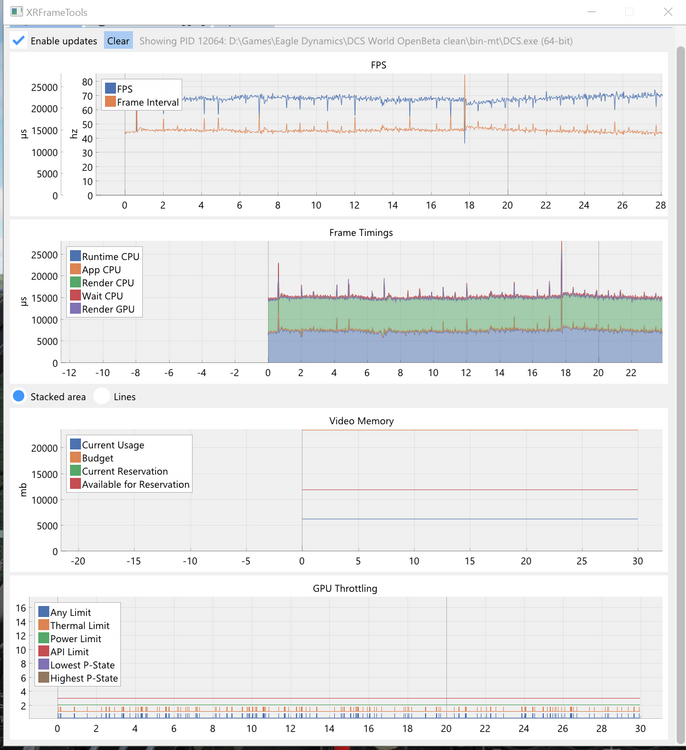Screen dimensions: 686x750
Task: Click the Runtime CPU legend swatch
Action: point(76,256)
